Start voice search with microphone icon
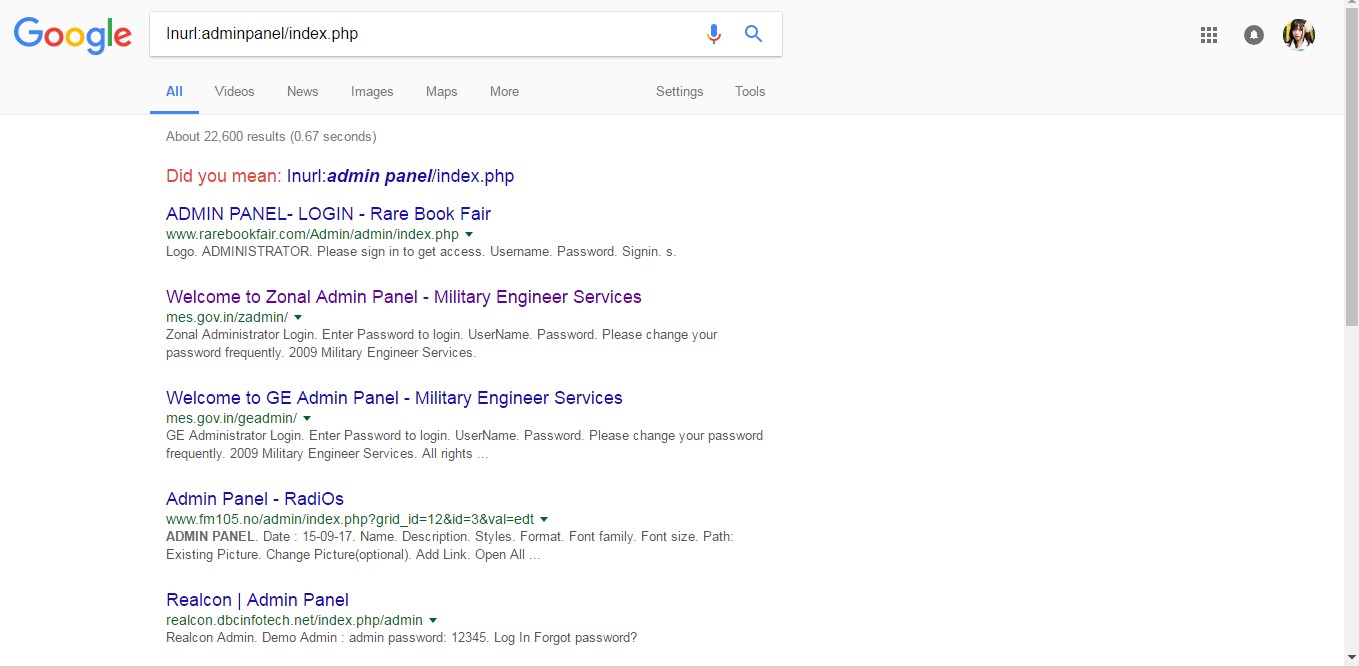1359x667 pixels. click(x=713, y=34)
